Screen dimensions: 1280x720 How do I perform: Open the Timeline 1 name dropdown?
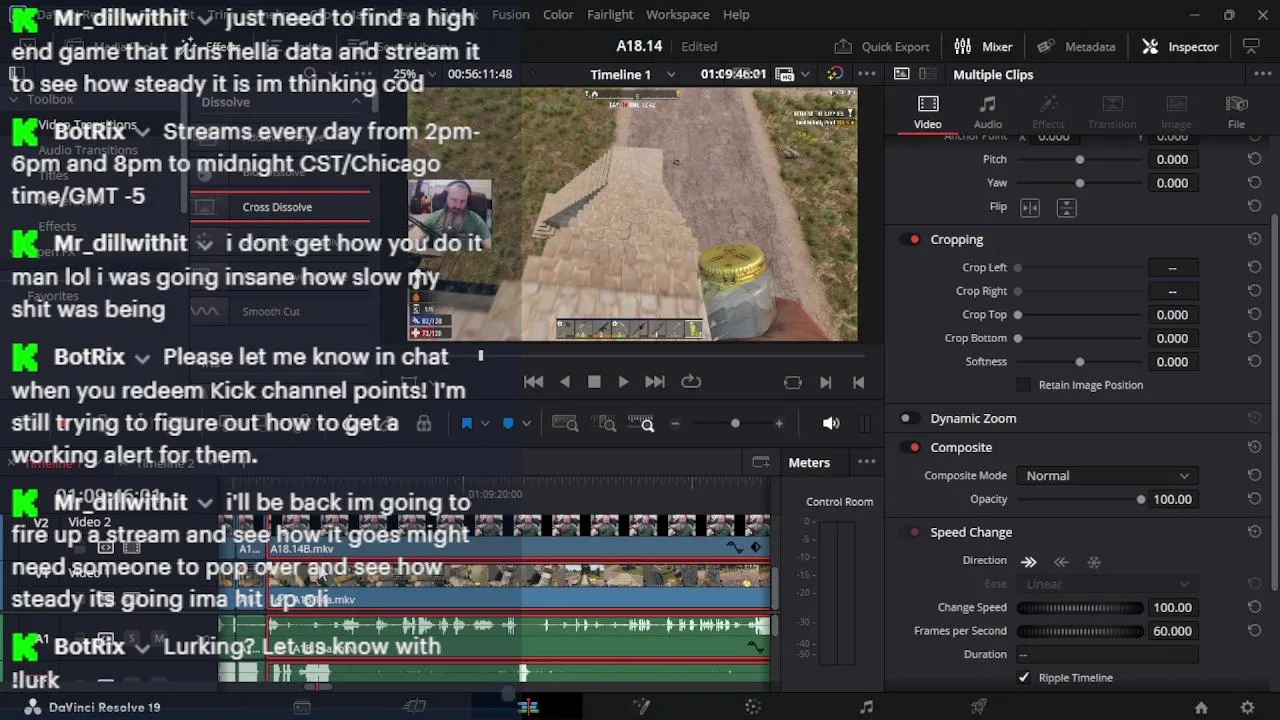(671, 75)
